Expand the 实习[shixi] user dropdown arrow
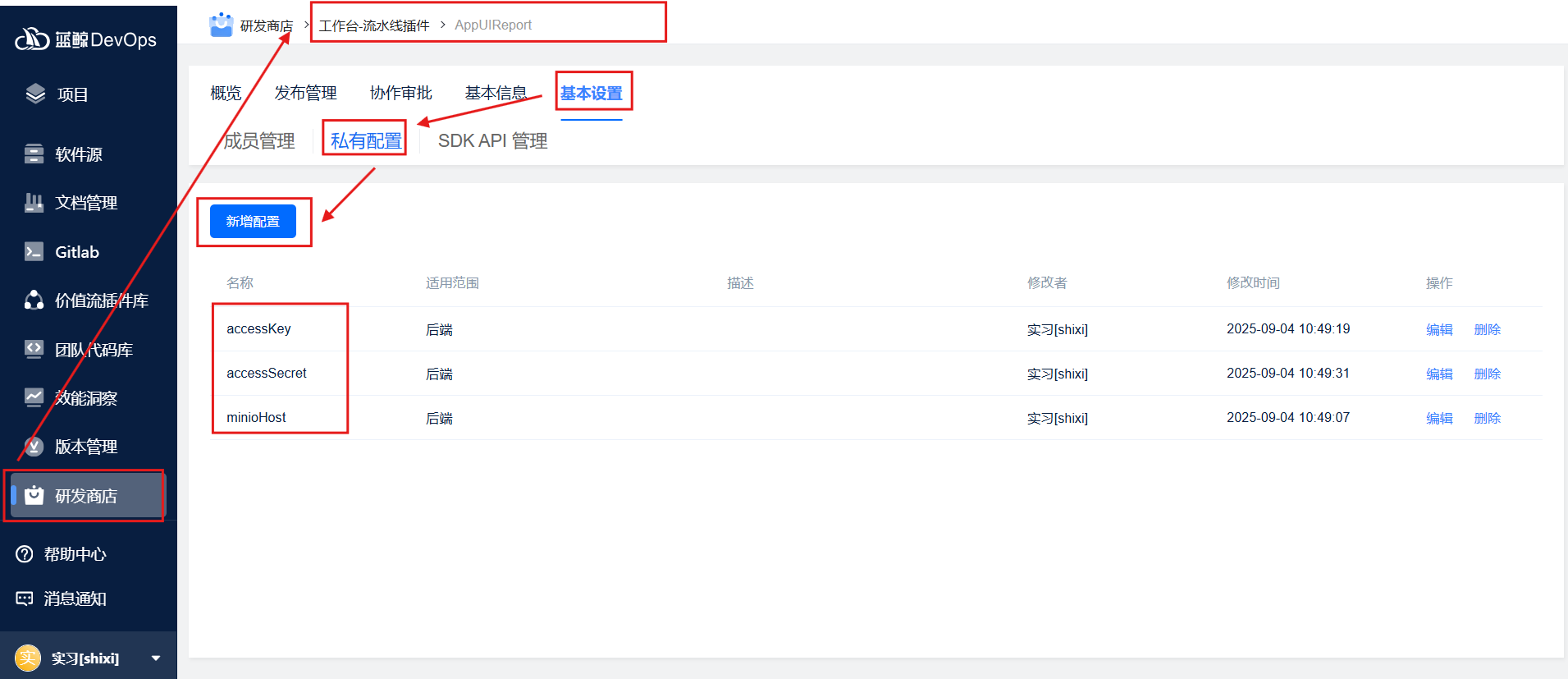1568x679 pixels. click(156, 658)
